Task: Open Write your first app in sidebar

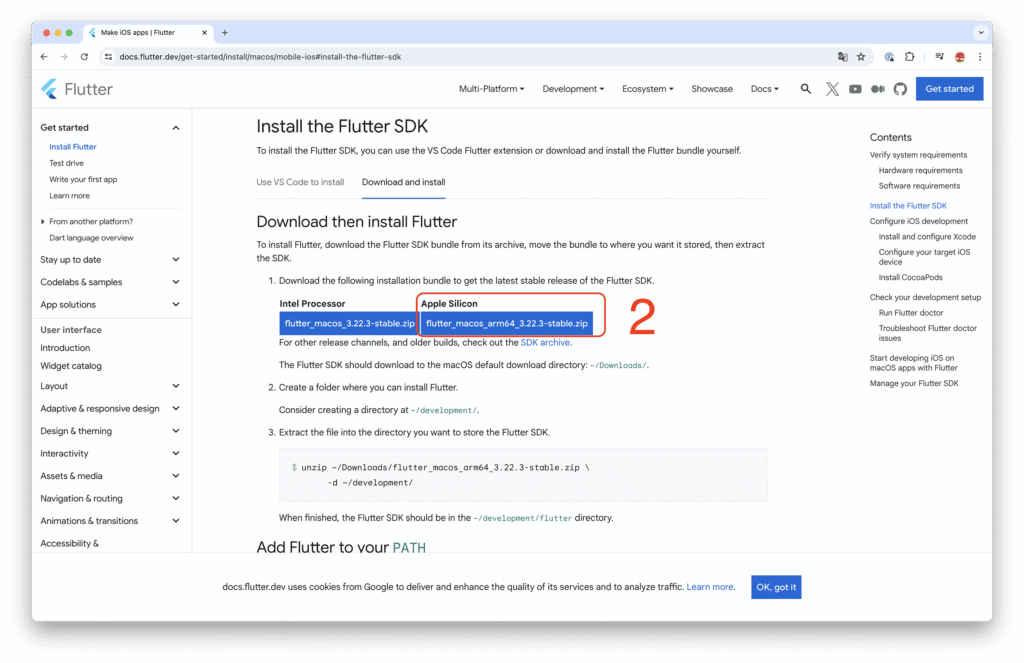Action: [83, 180]
